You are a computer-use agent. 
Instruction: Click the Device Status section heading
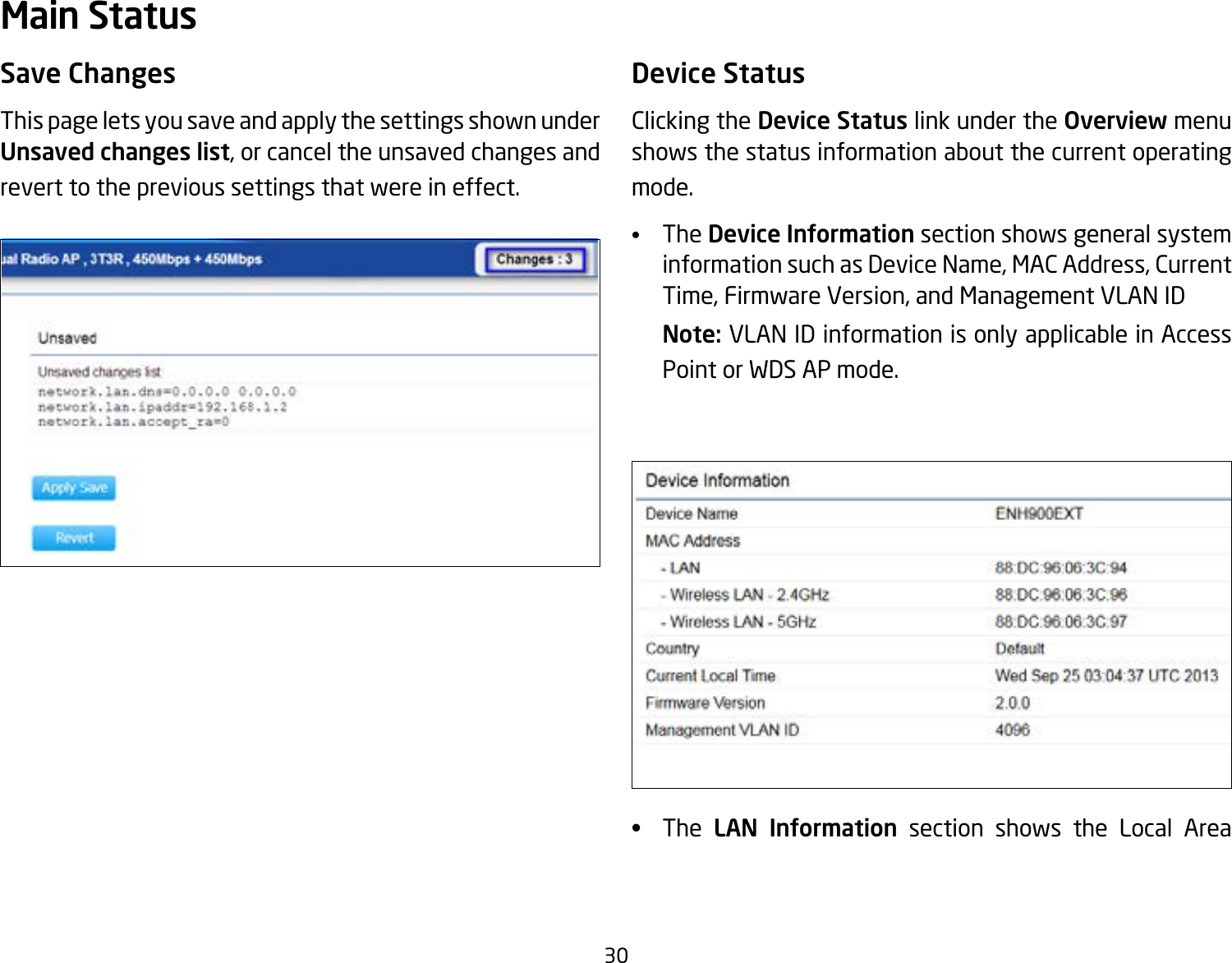pos(718,73)
